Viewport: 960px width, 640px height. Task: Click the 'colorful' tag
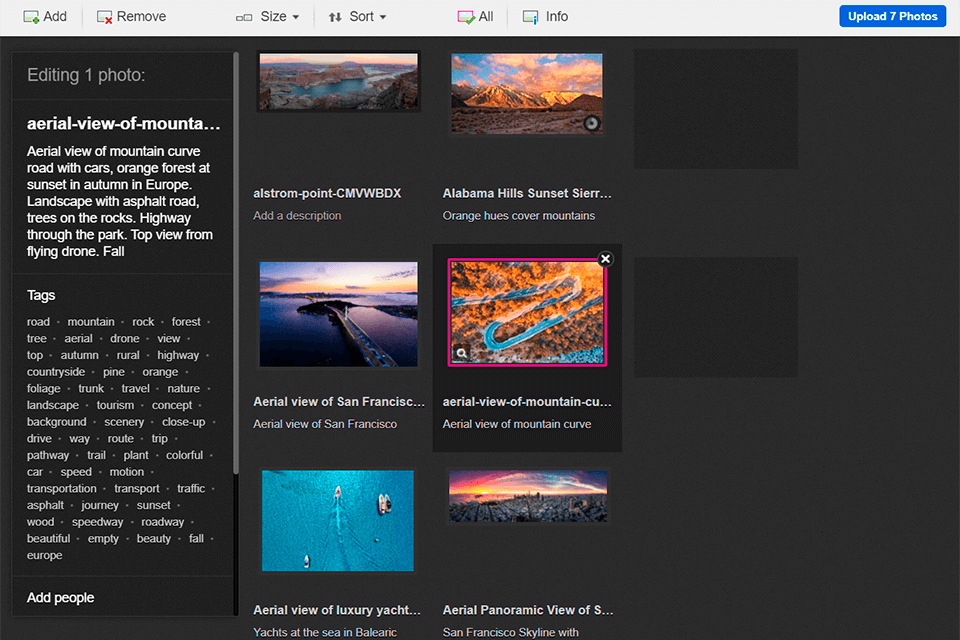[184, 455]
